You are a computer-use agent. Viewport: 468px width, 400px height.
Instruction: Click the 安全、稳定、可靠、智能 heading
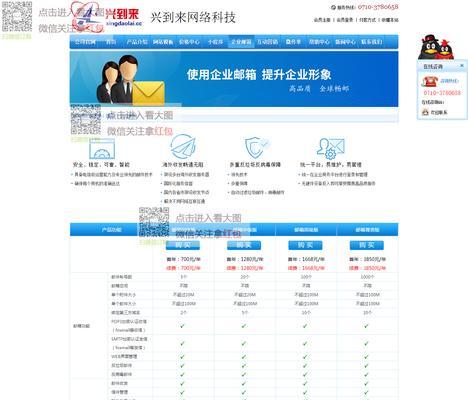click(101, 165)
